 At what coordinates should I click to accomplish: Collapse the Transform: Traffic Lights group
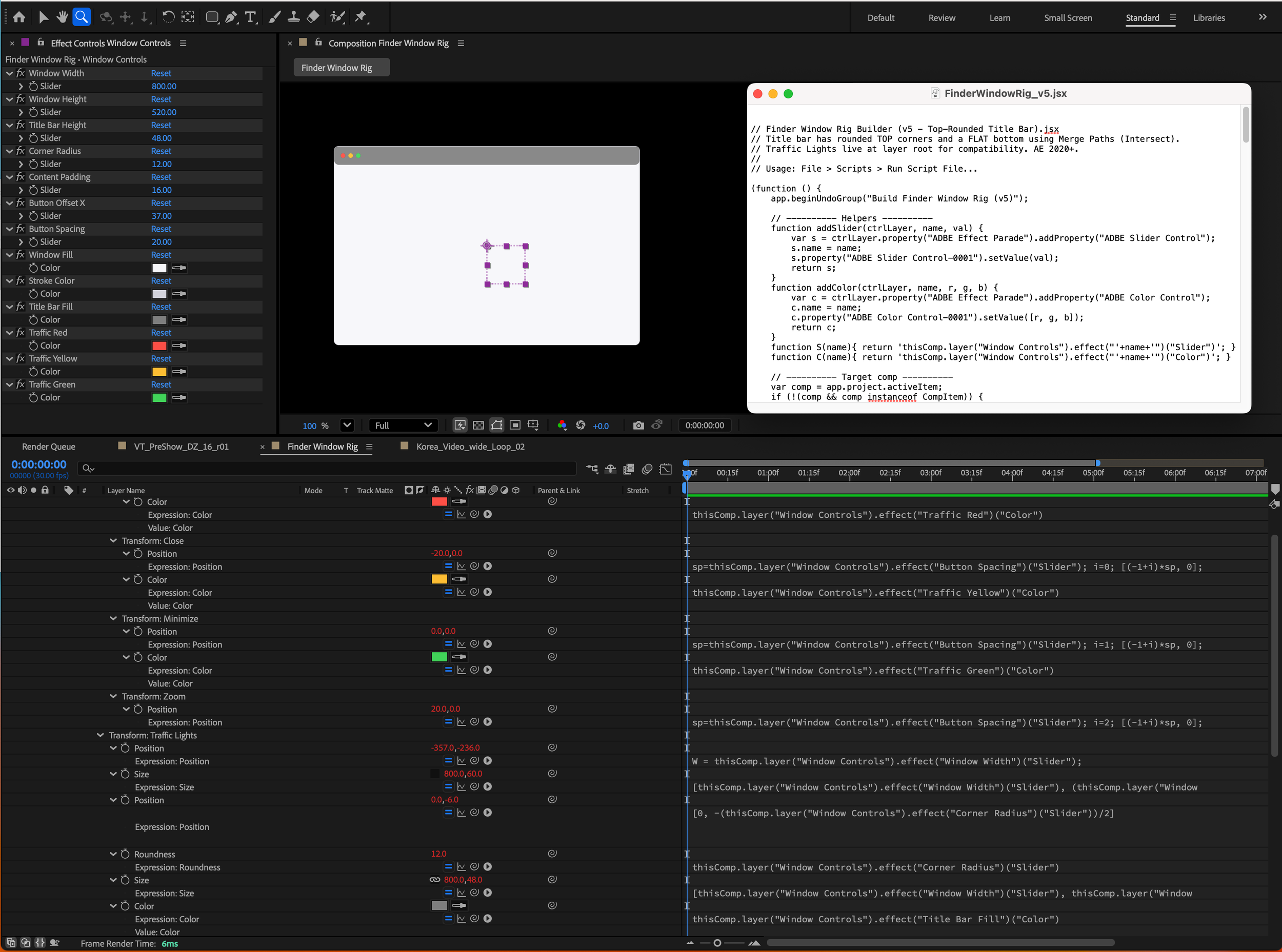coord(101,735)
